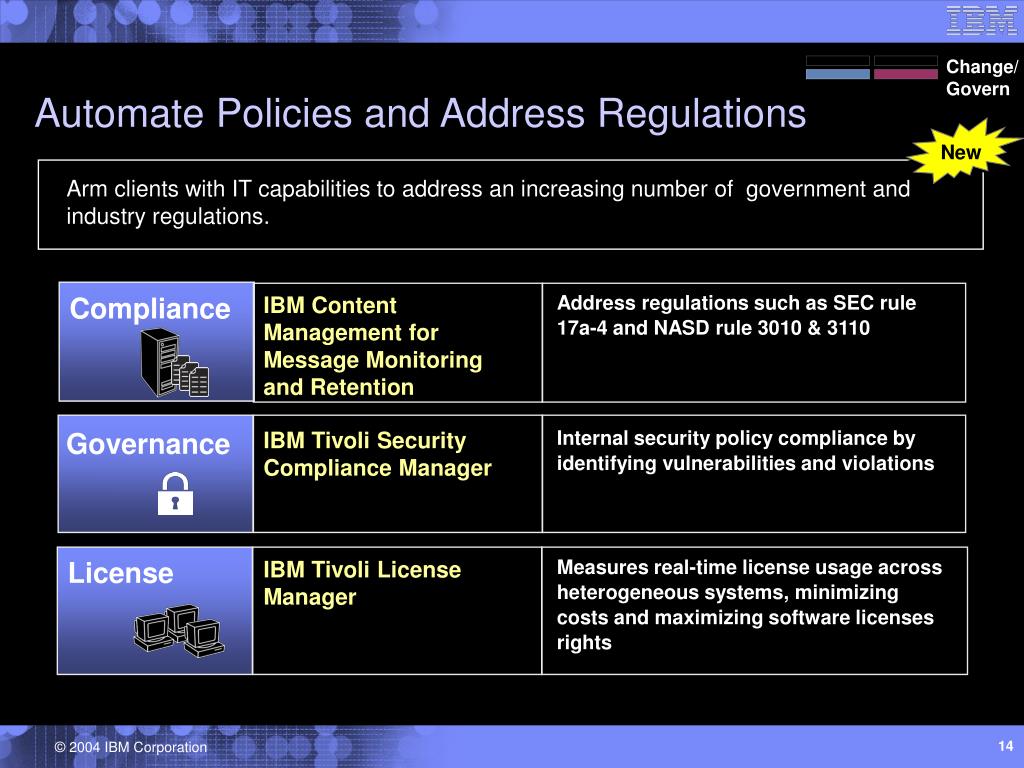Click IBM Tivoli Security Compliance Manager text
The height and width of the screenshot is (768, 1024).
[x=377, y=454]
